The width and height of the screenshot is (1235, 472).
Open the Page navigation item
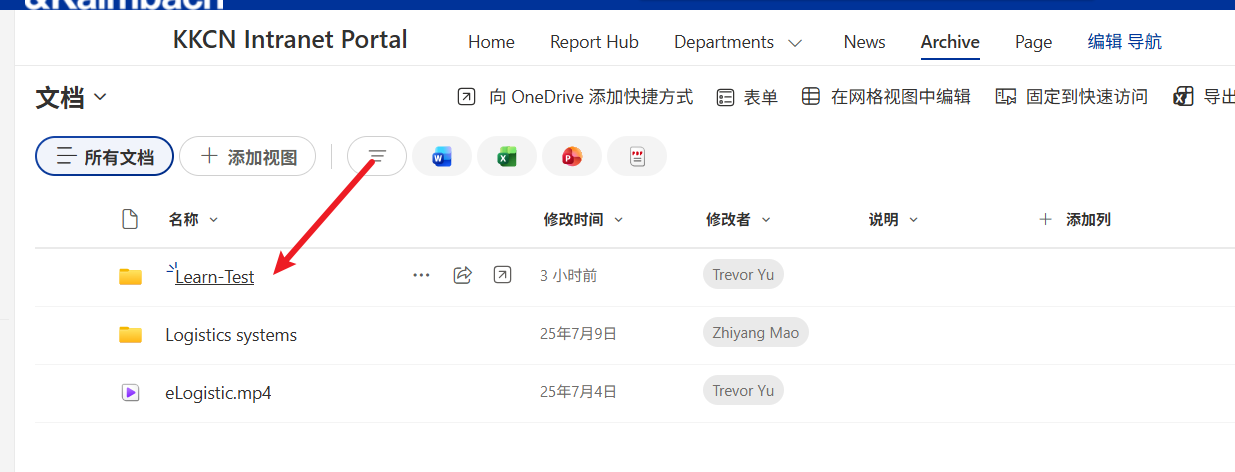pyautogui.click(x=1033, y=42)
